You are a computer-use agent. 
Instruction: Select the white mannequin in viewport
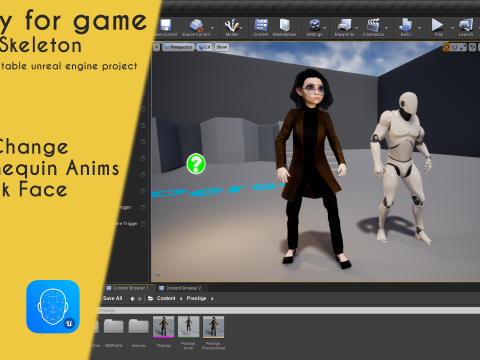pyautogui.click(x=401, y=167)
